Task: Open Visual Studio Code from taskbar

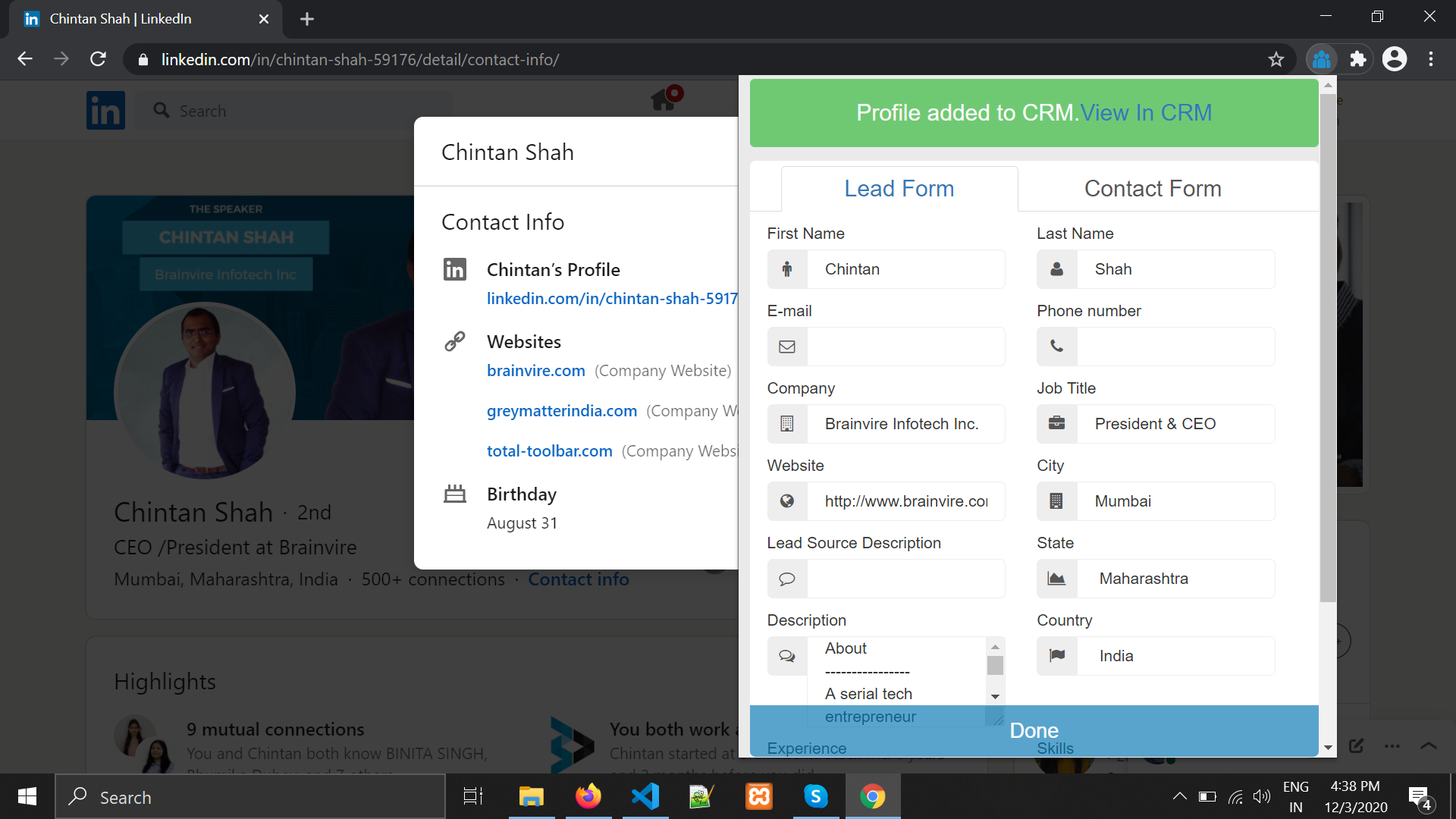Action: click(645, 796)
